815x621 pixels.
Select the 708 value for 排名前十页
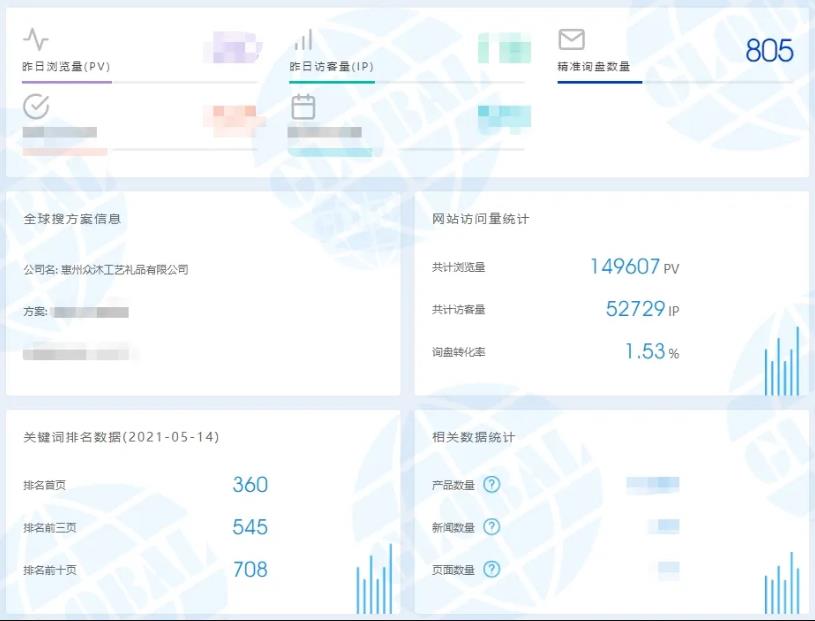(248, 570)
